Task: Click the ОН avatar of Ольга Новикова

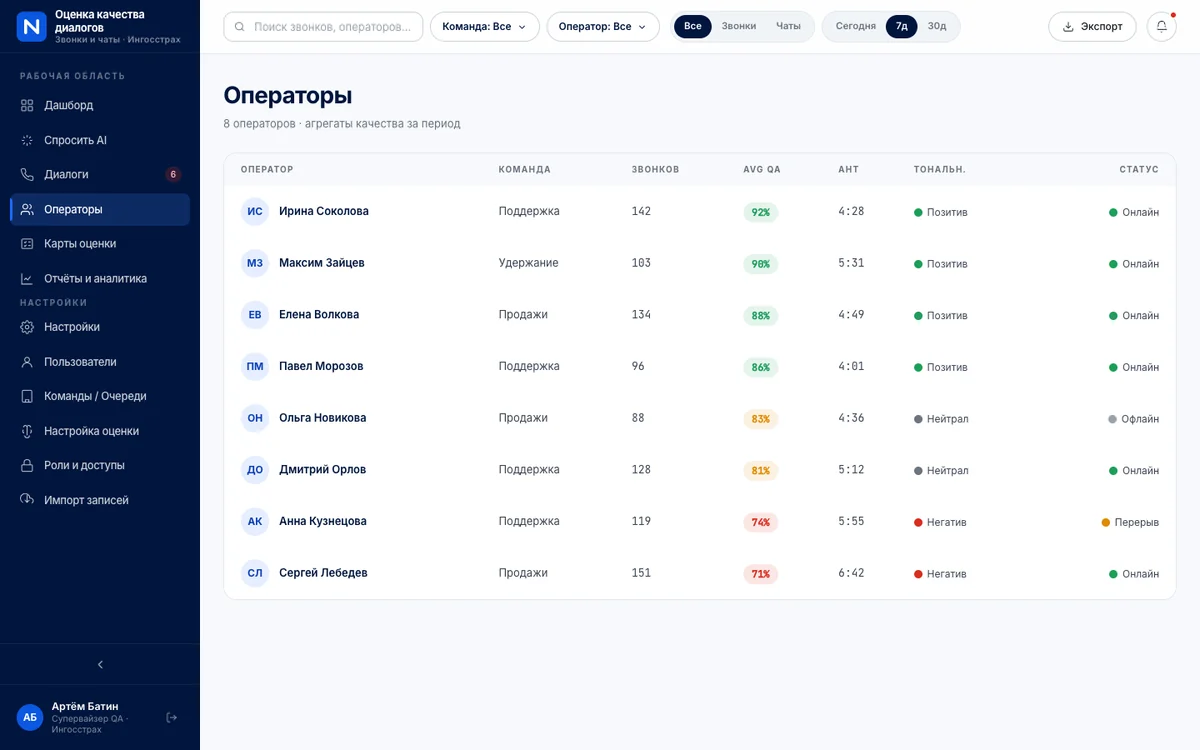Action: click(x=255, y=418)
